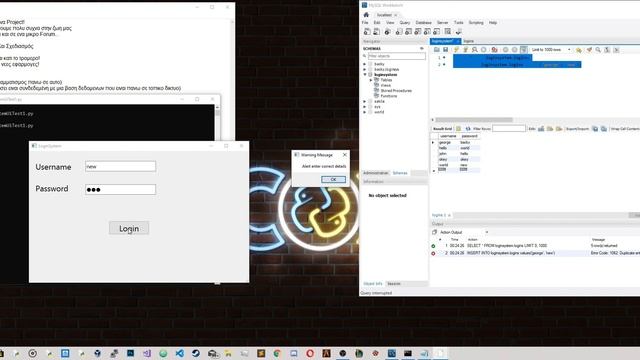The height and width of the screenshot is (360, 640).
Task: Open the File menu
Action: pyautogui.click(x=365, y=22)
